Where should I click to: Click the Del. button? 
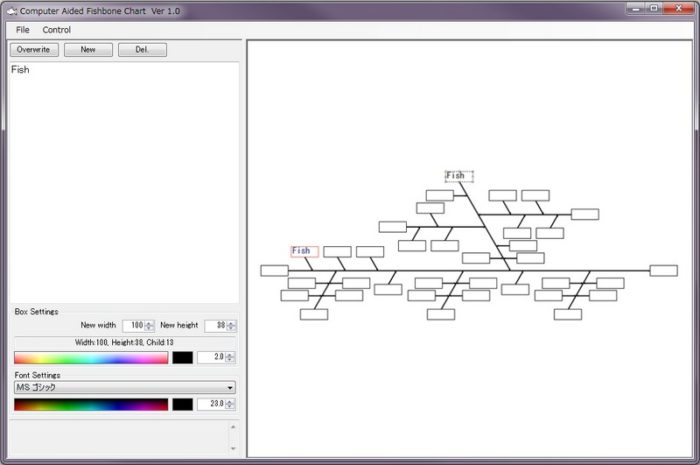pos(142,49)
